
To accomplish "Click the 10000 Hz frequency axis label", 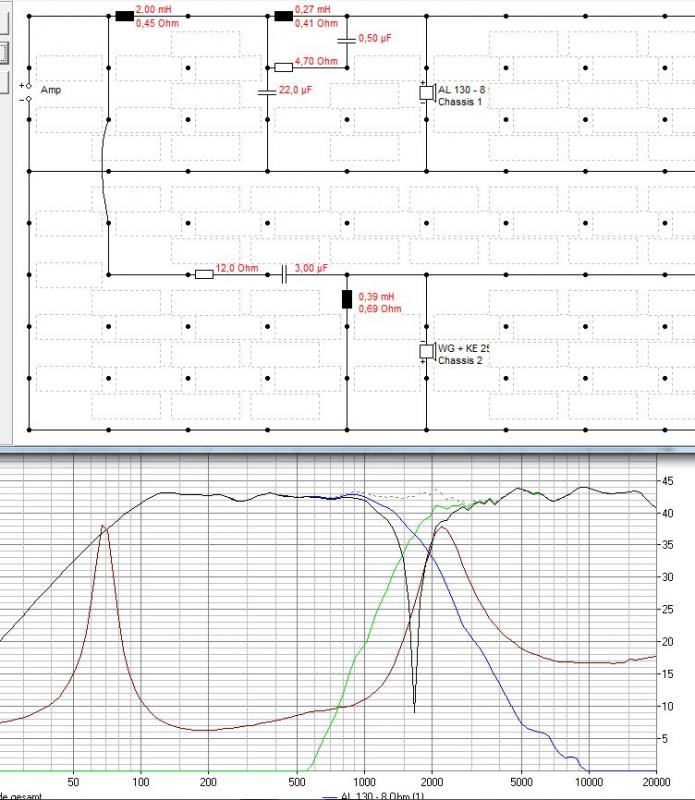I will 589,782.
